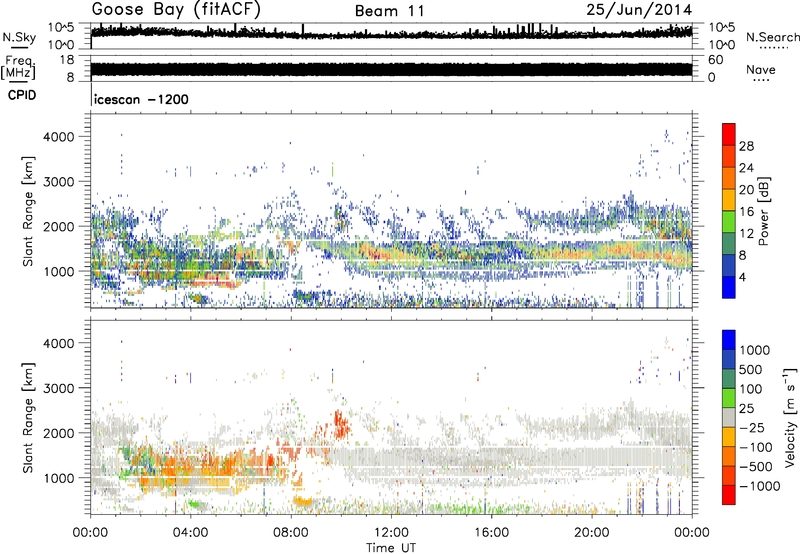Click the red bottom segment of the velocity colorbar
This screenshot has width=800, height=554.
point(729,495)
